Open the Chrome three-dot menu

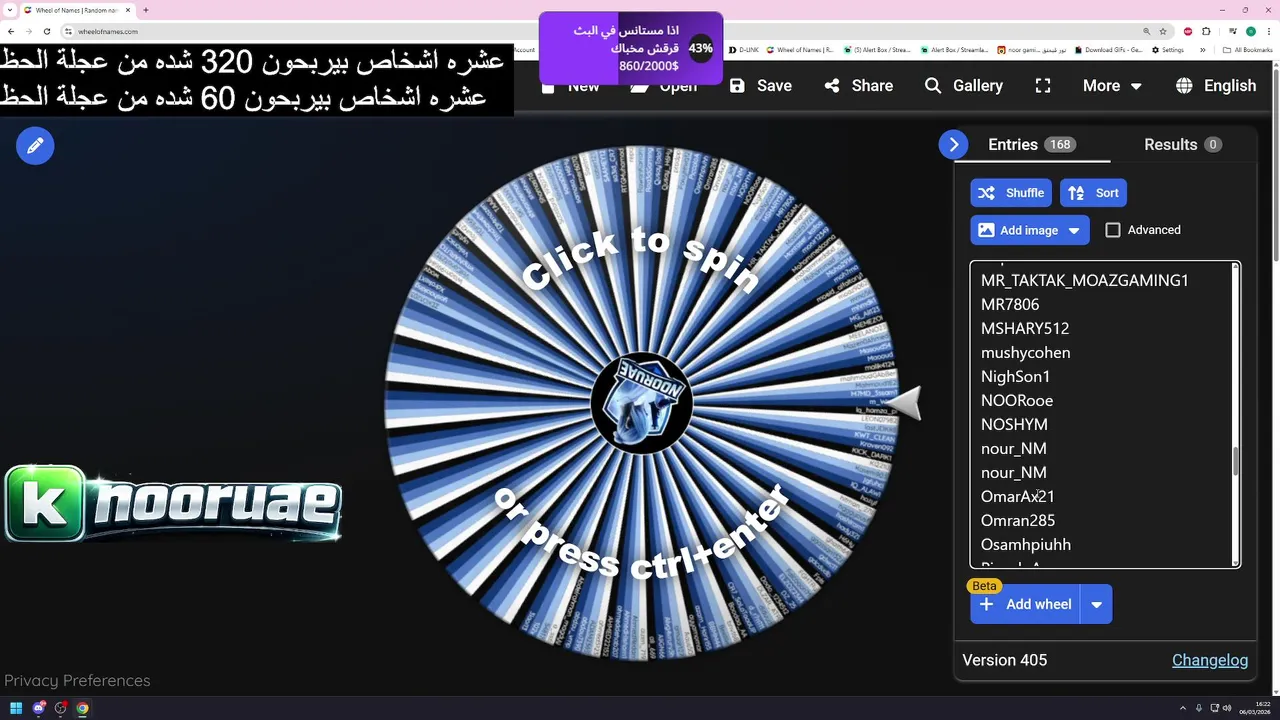pos(1269,31)
